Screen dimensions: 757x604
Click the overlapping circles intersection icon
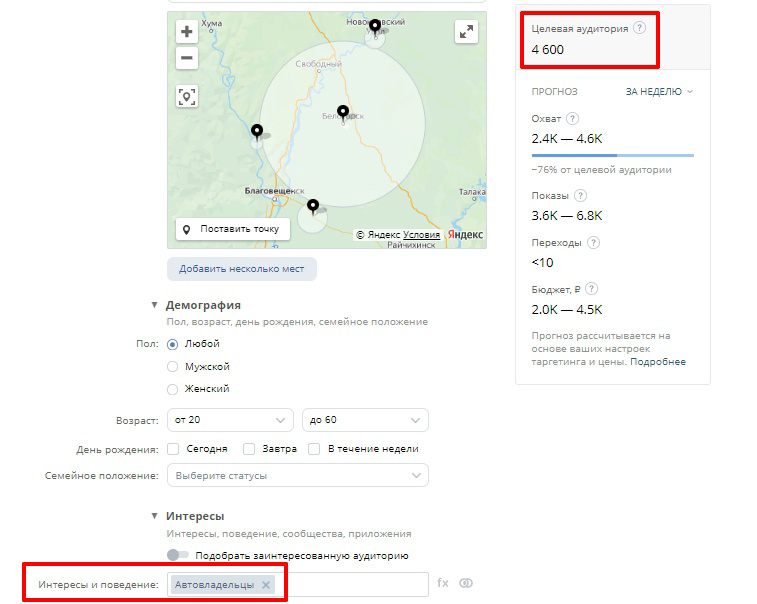click(x=466, y=583)
